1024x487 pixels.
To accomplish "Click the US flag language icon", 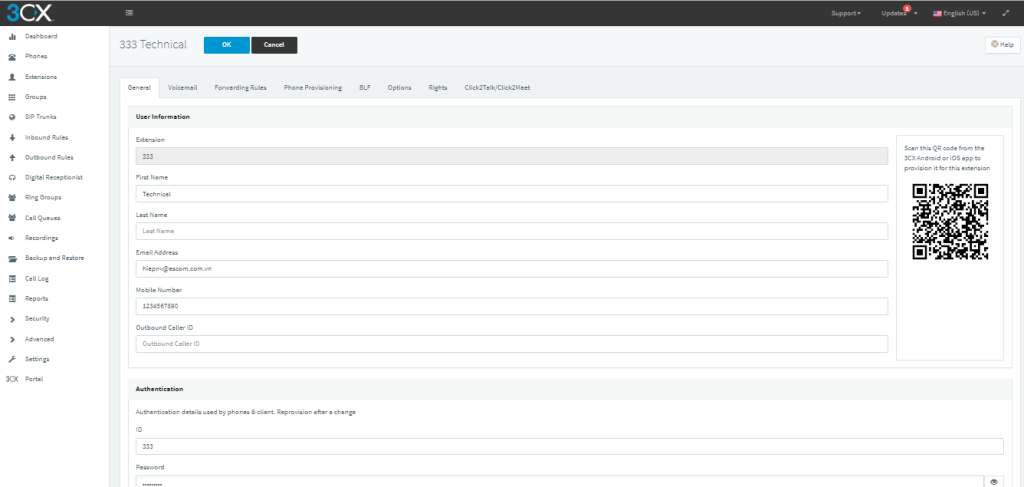I will [936, 13].
